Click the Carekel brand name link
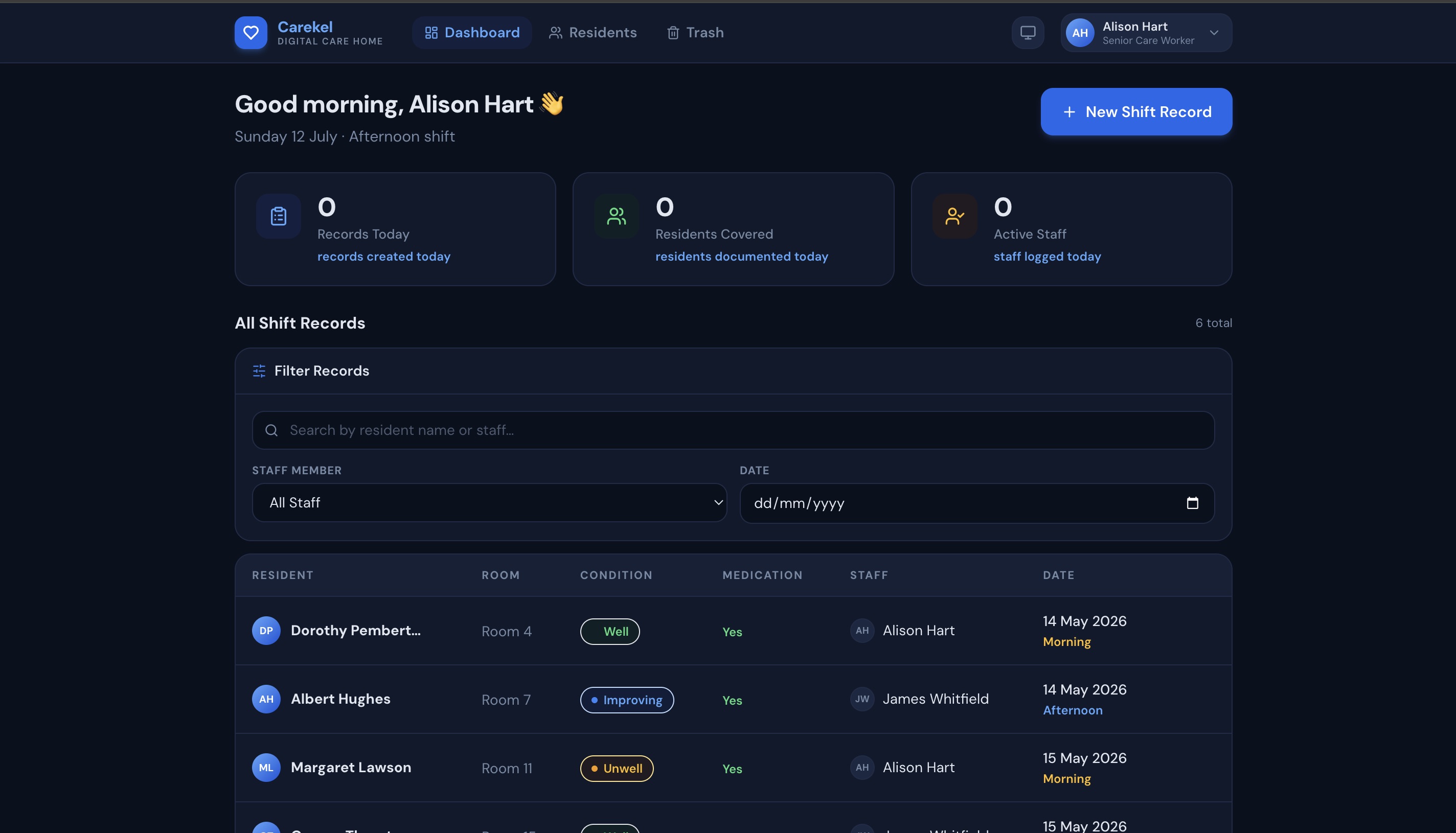 pyautogui.click(x=305, y=27)
